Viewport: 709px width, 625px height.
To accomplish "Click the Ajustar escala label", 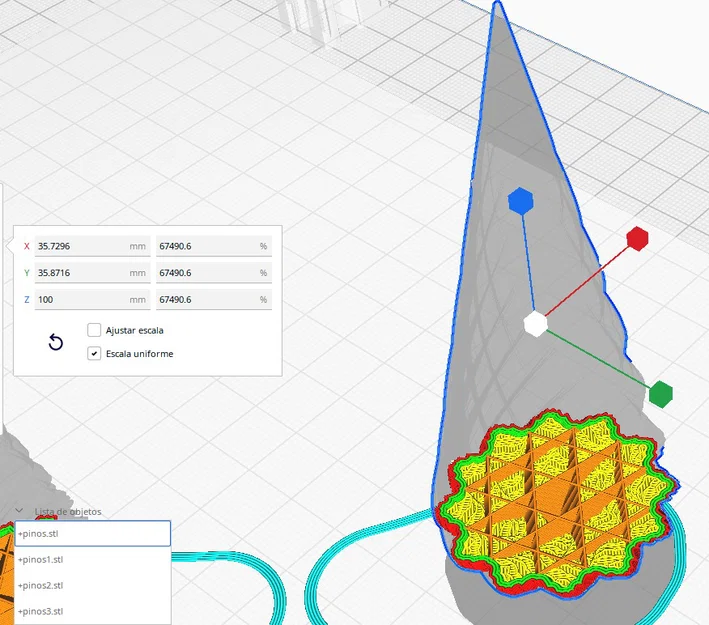I will 134,330.
